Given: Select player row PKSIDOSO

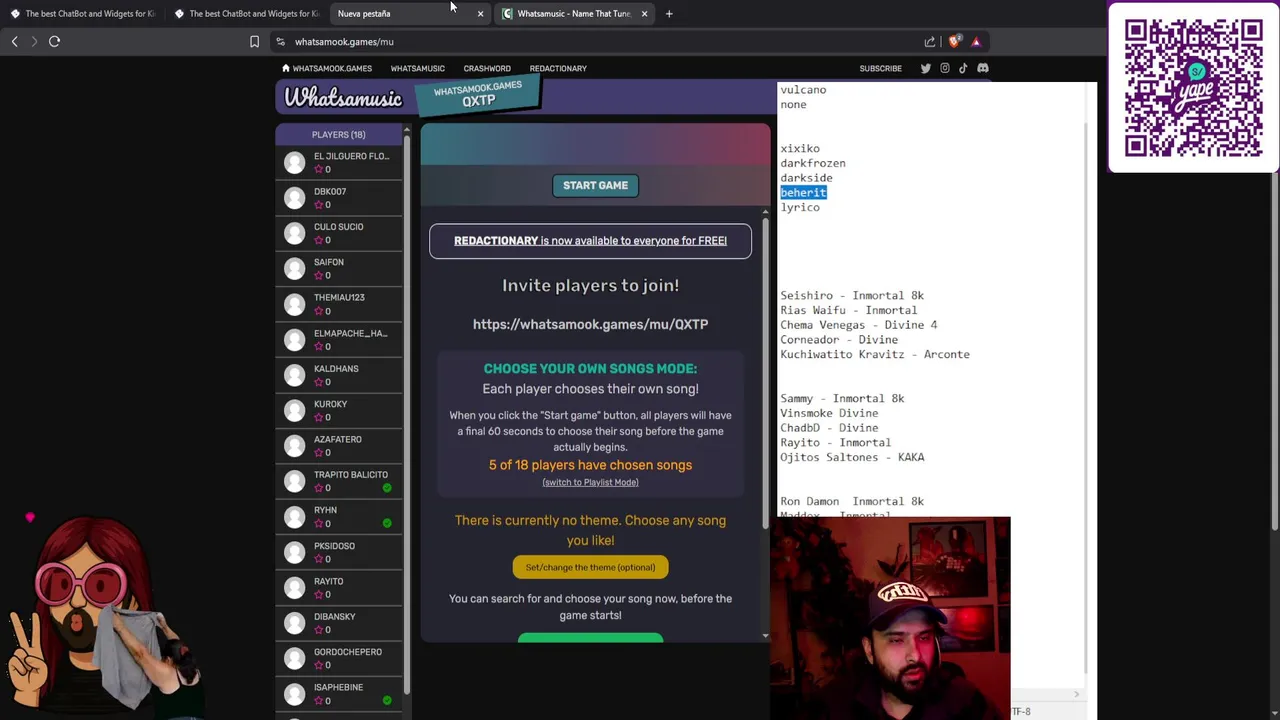Looking at the screenshot, I should pos(339,552).
